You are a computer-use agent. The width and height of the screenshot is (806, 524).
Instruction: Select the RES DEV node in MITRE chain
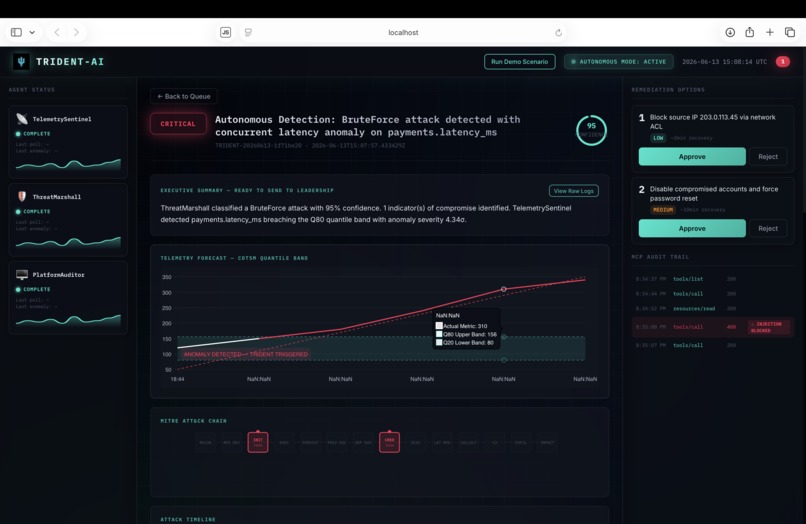point(231,442)
